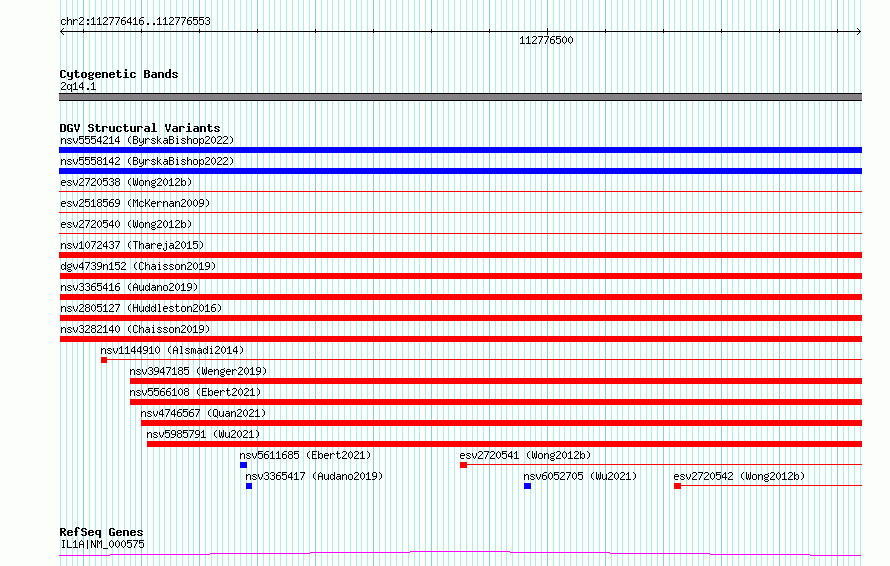Screen dimensions: 890x566
Task: Click nsv5611685 (Ebert2021) label
Action: coord(305,455)
